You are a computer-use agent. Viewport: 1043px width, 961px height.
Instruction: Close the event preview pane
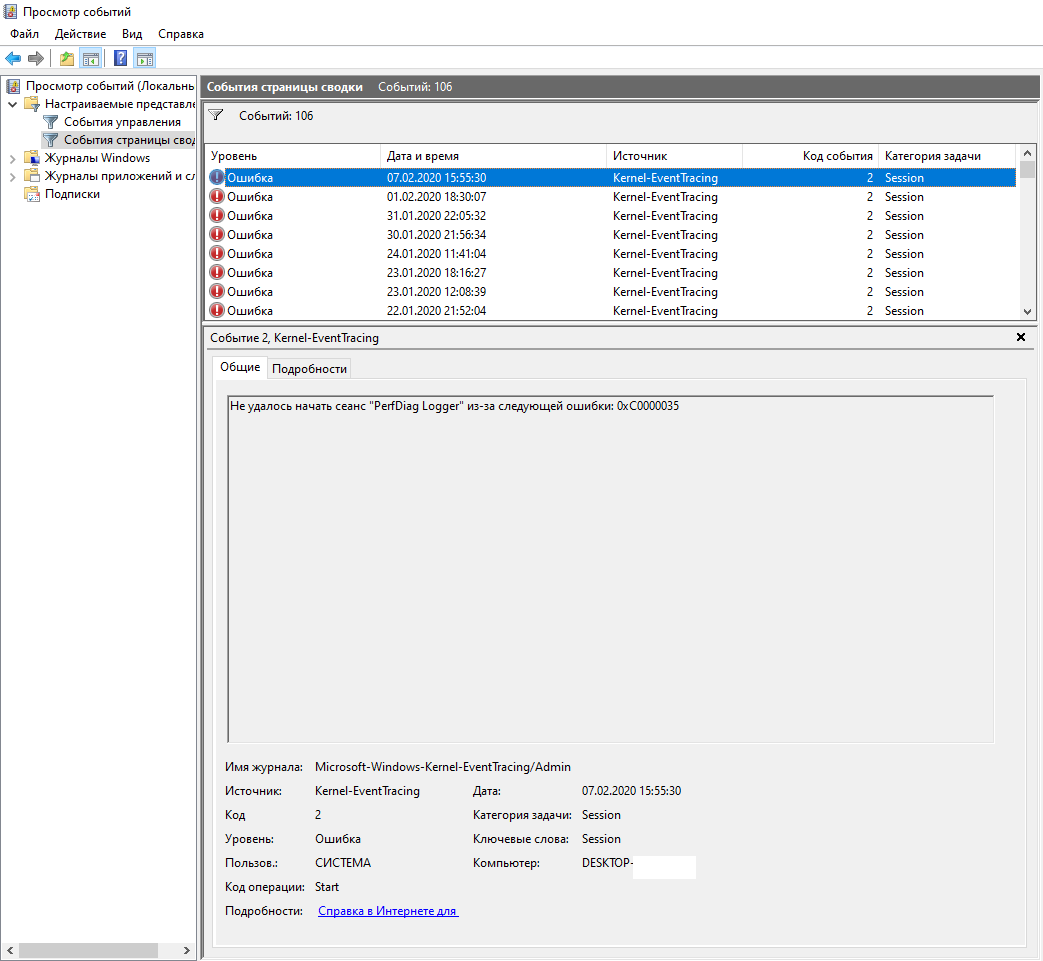pos(1021,337)
